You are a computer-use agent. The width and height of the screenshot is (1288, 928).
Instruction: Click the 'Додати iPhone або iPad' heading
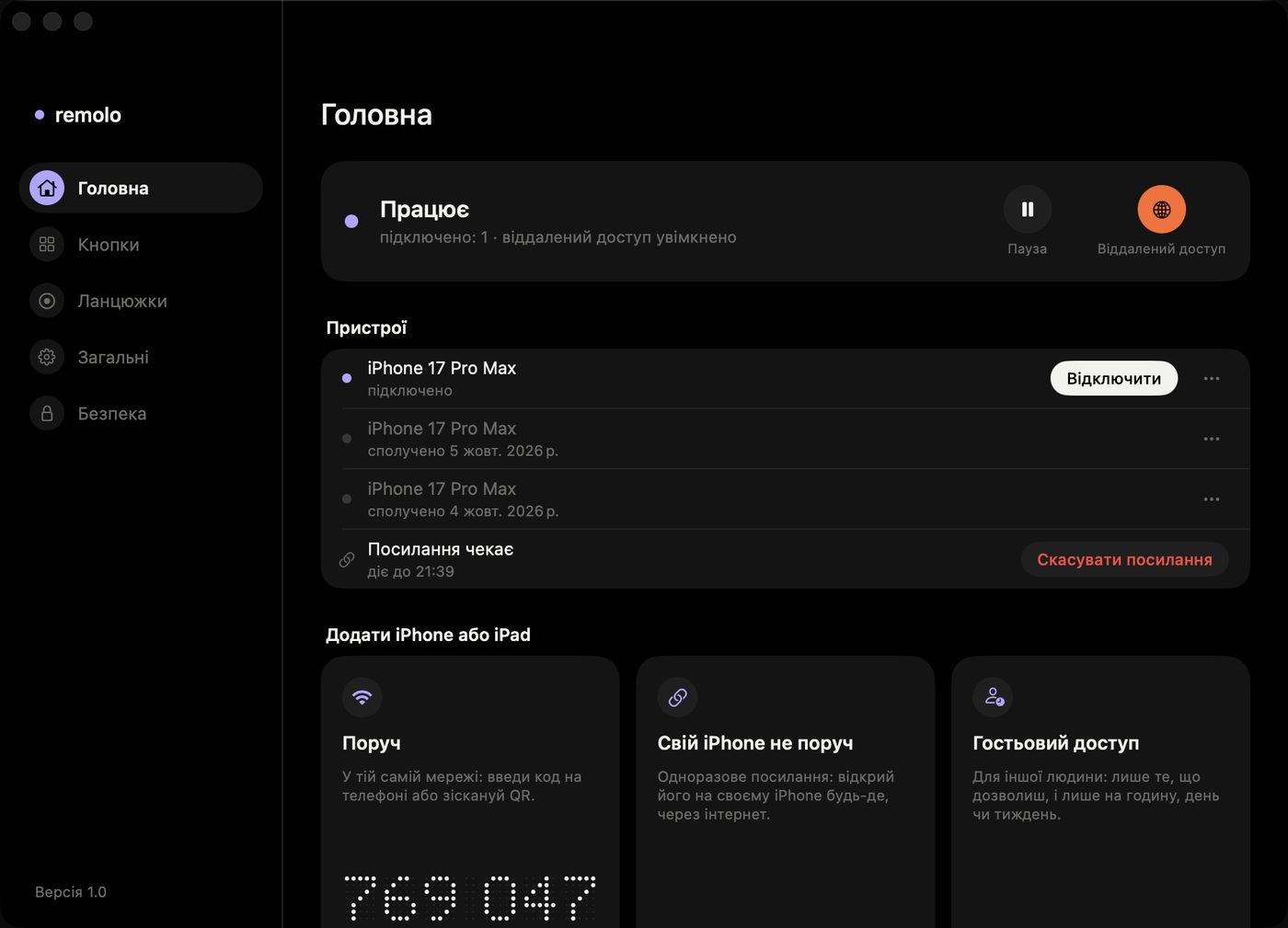(429, 635)
